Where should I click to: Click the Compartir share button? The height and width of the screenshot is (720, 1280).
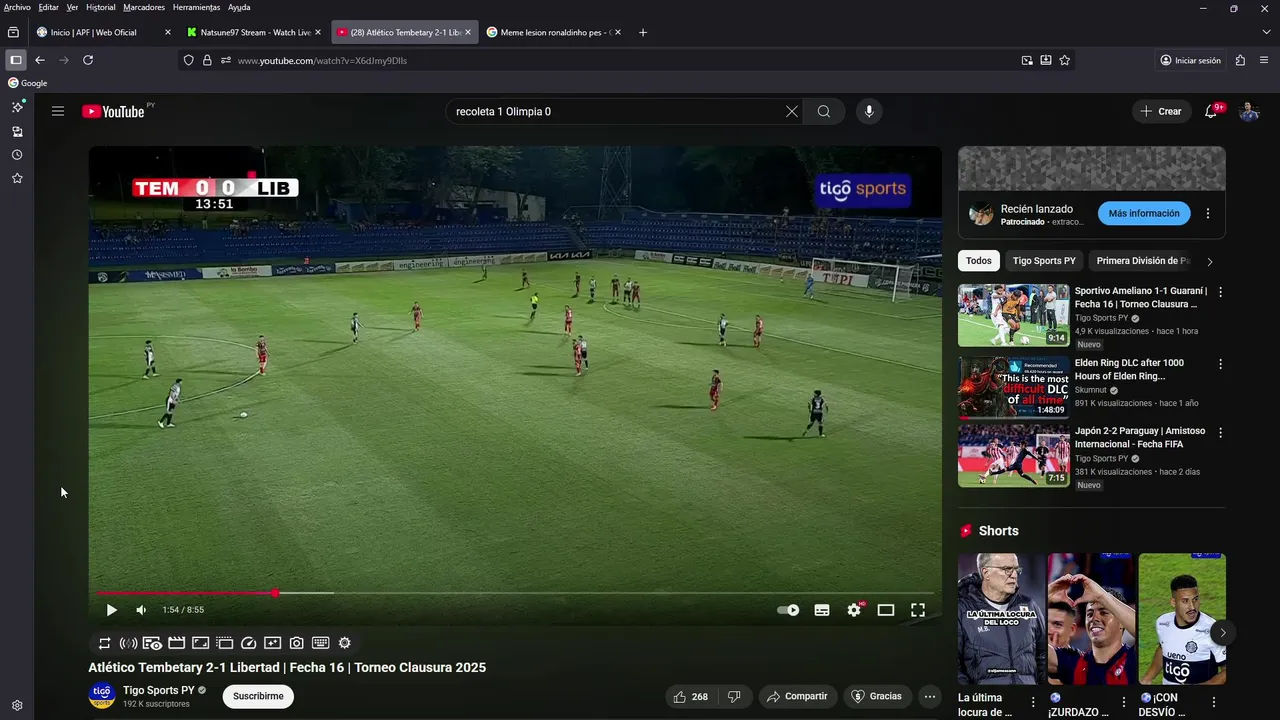(797, 696)
